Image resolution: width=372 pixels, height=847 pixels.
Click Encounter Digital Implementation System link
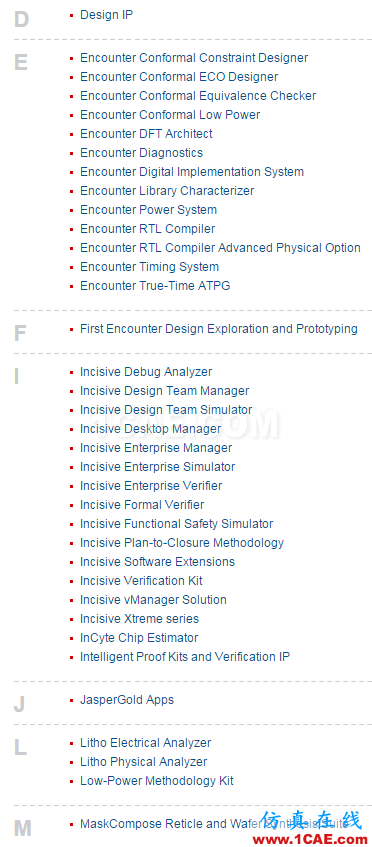[x=192, y=172]
